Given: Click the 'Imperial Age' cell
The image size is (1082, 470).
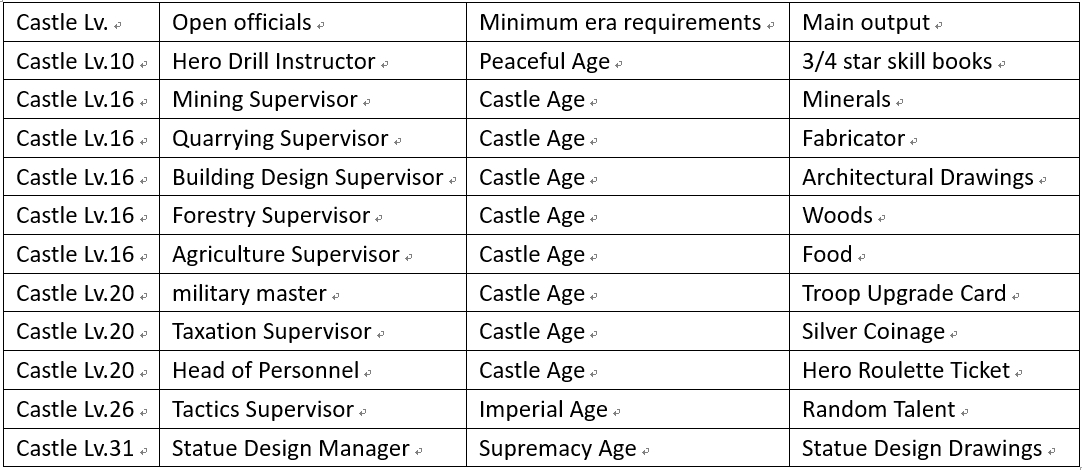Looking at the screenshot, I should (543, 410).
